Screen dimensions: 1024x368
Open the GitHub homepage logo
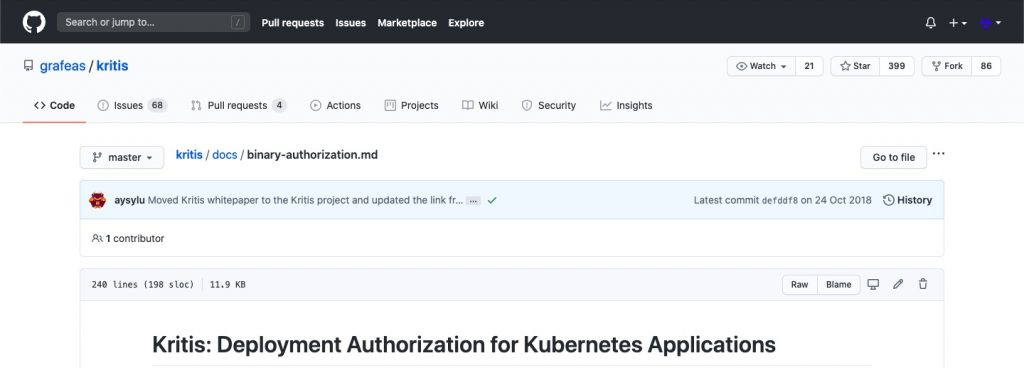(x=34, y=22)
